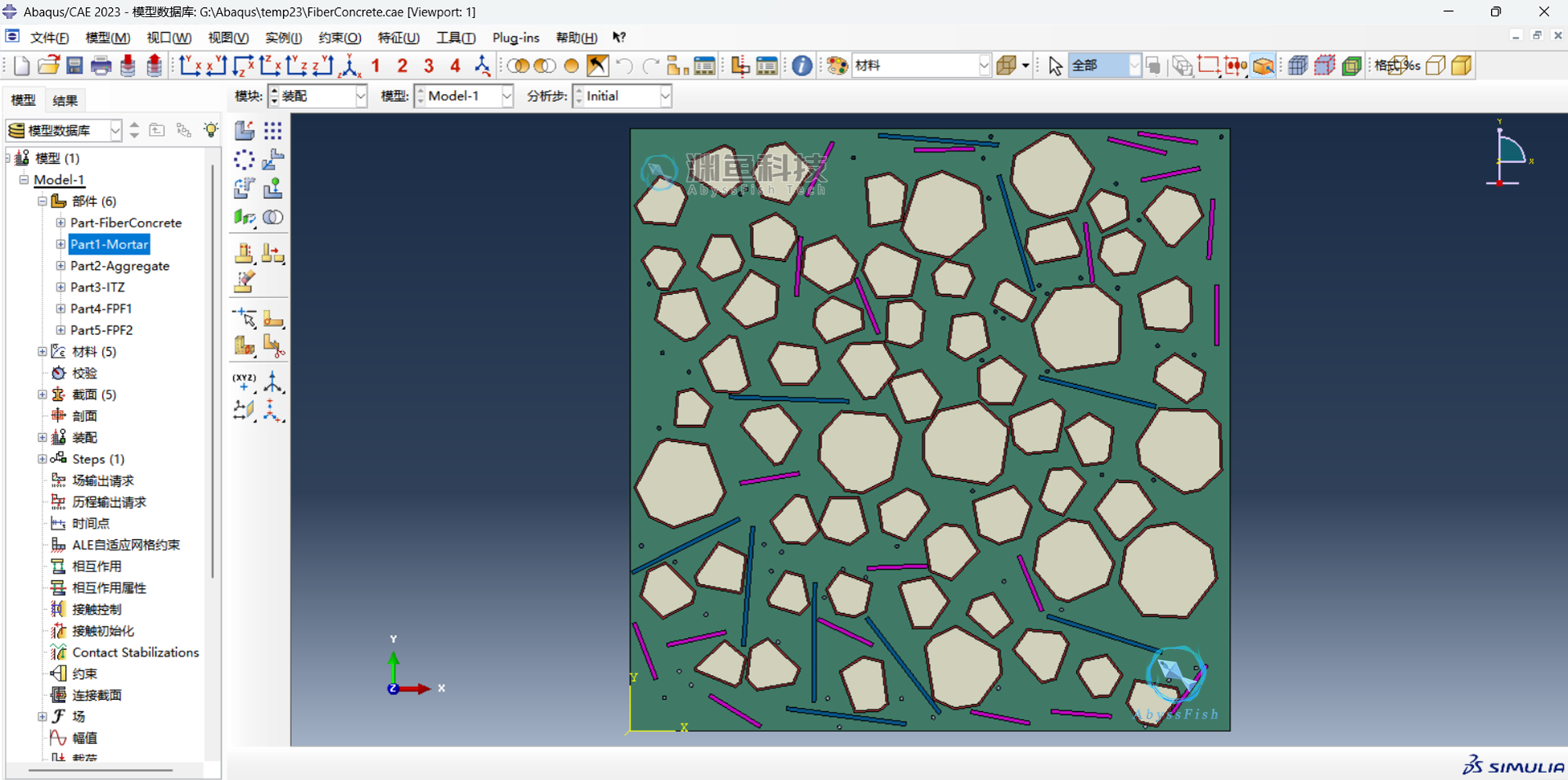Select the Radial Pattern tool icon

[x=245, y=159]
